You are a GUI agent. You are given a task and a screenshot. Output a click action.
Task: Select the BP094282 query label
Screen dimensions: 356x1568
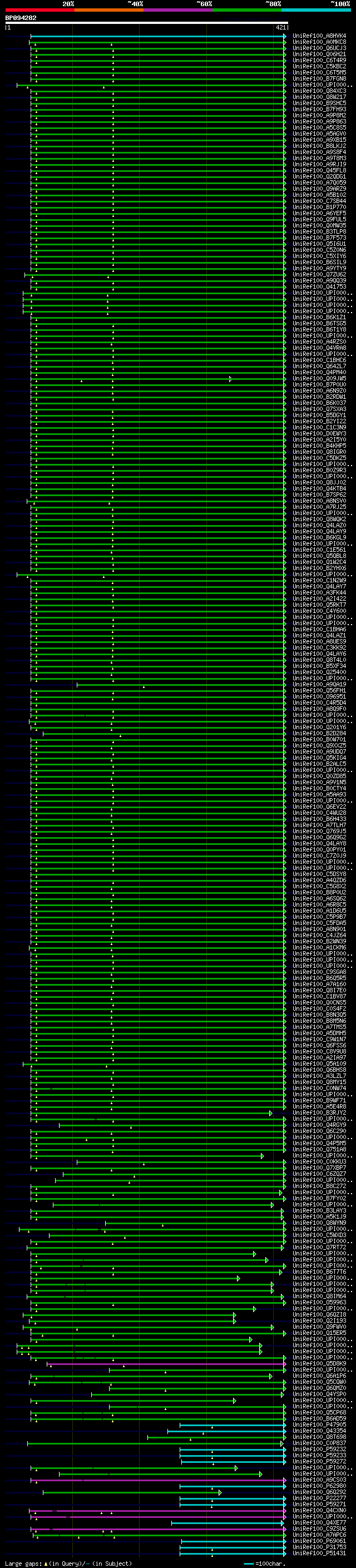tap(21, 18)
